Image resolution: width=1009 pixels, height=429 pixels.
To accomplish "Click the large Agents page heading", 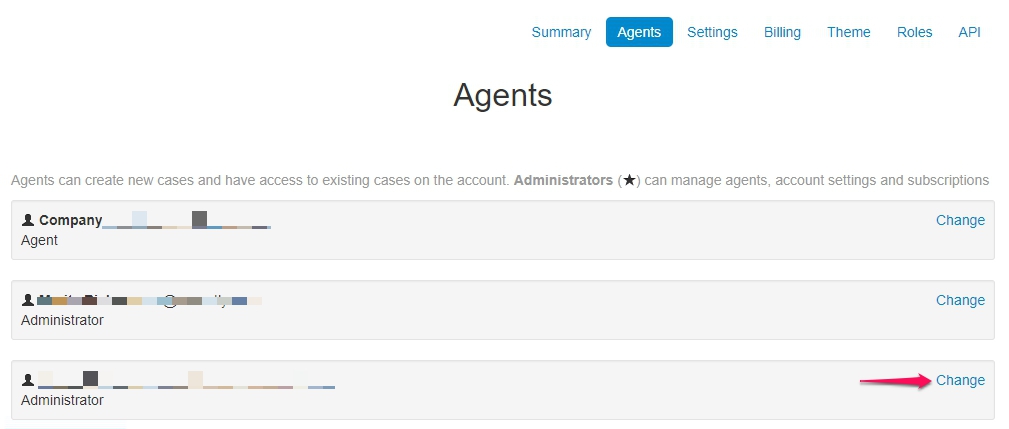I will pos(503,95).
